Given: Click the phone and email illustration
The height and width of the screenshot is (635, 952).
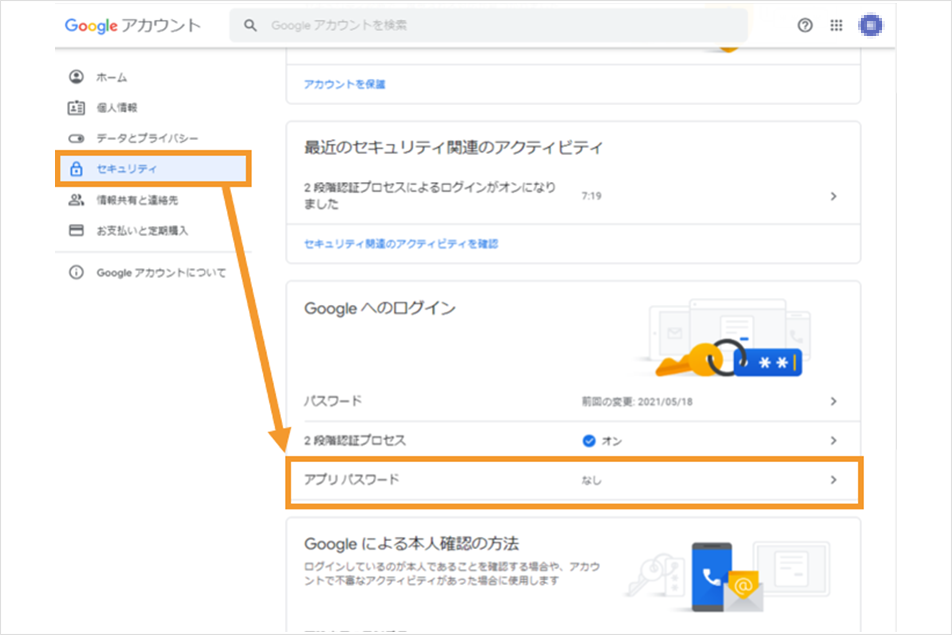Looking at the screenshot, I should [729, 576].
